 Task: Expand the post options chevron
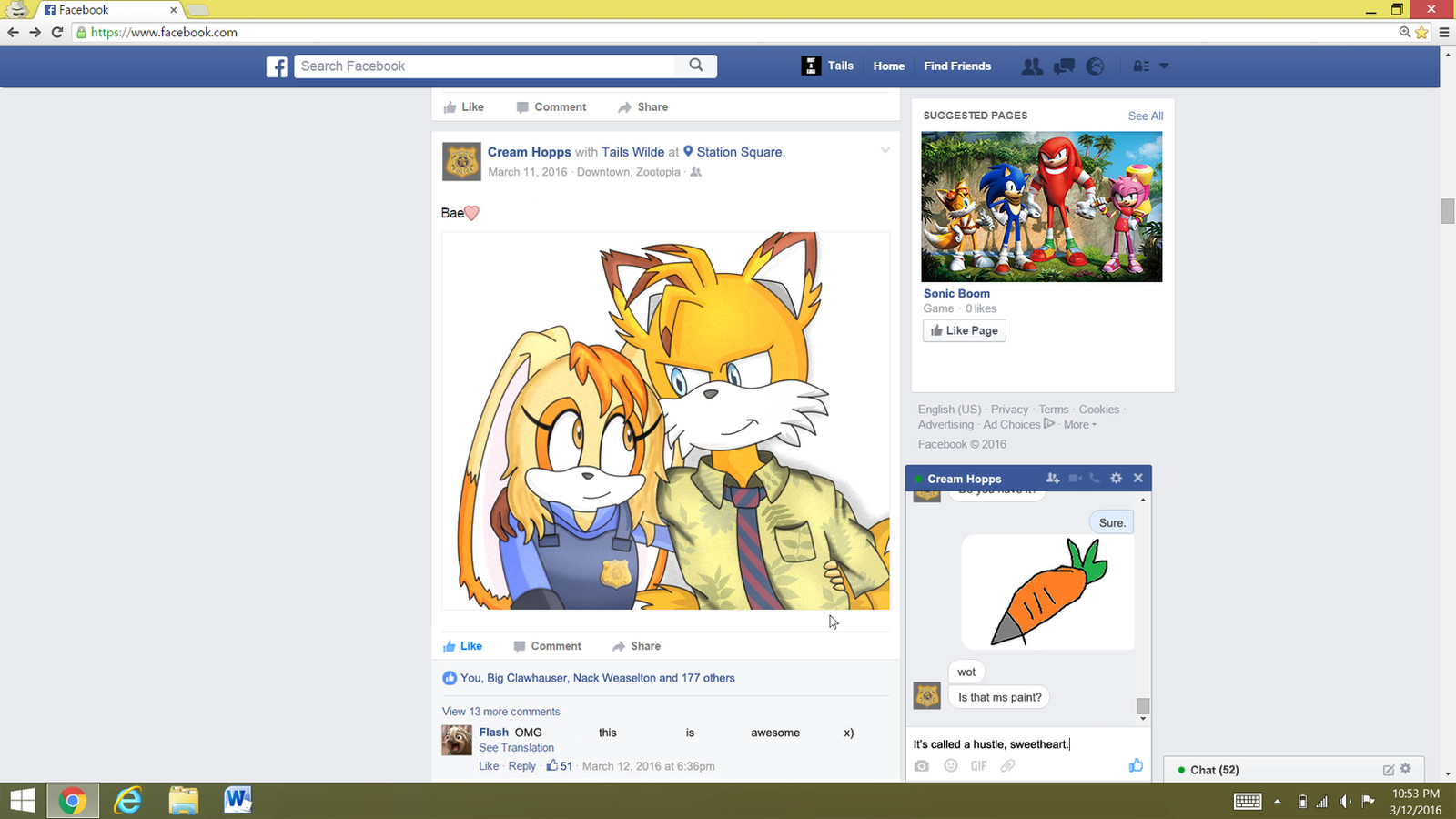point(885,150)
